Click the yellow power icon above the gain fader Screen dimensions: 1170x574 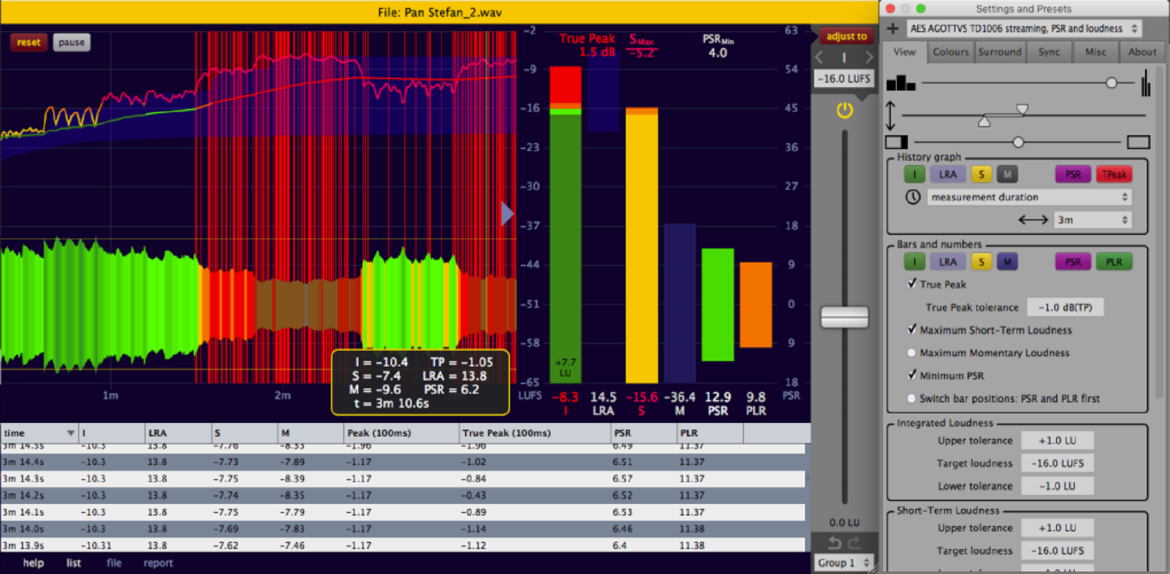[844, 111]
